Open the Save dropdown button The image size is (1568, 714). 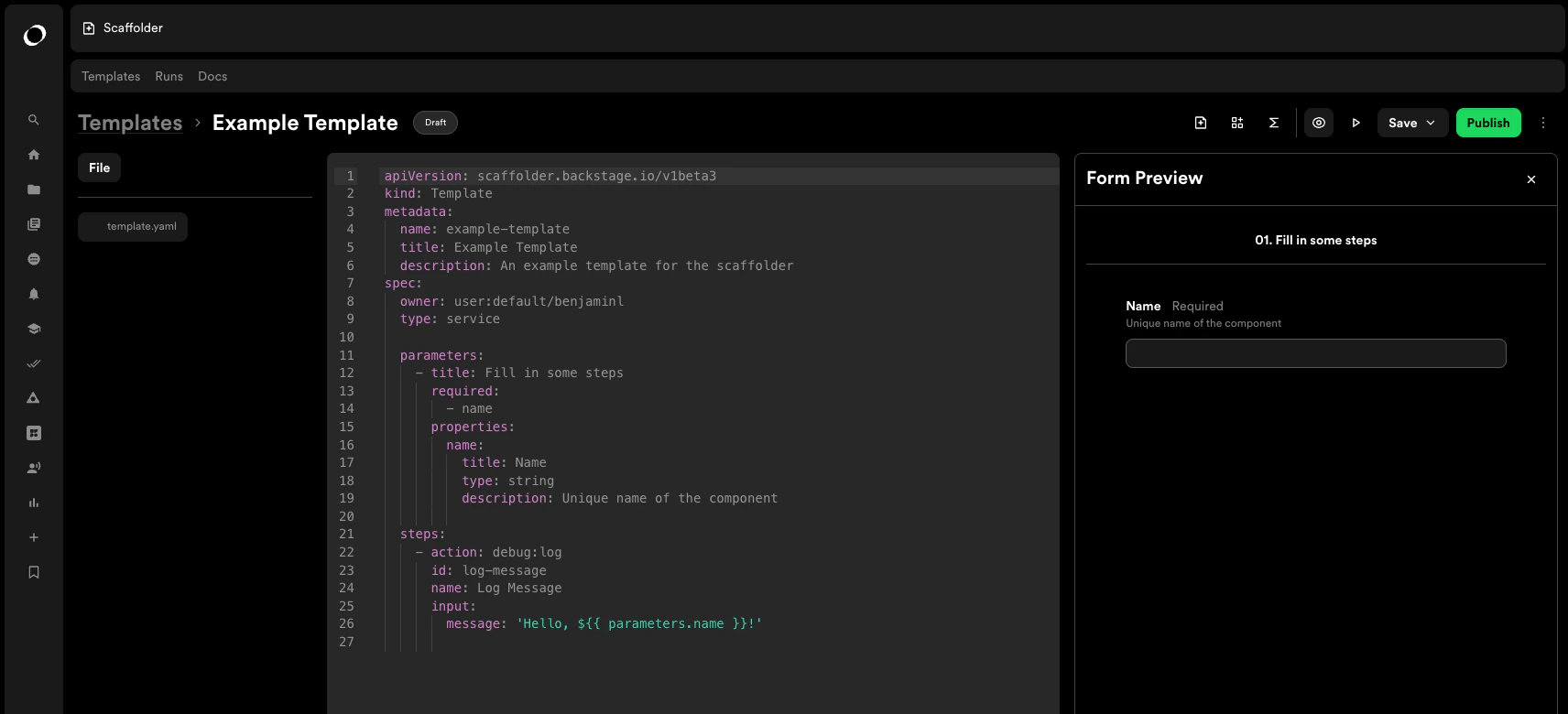1412,123
